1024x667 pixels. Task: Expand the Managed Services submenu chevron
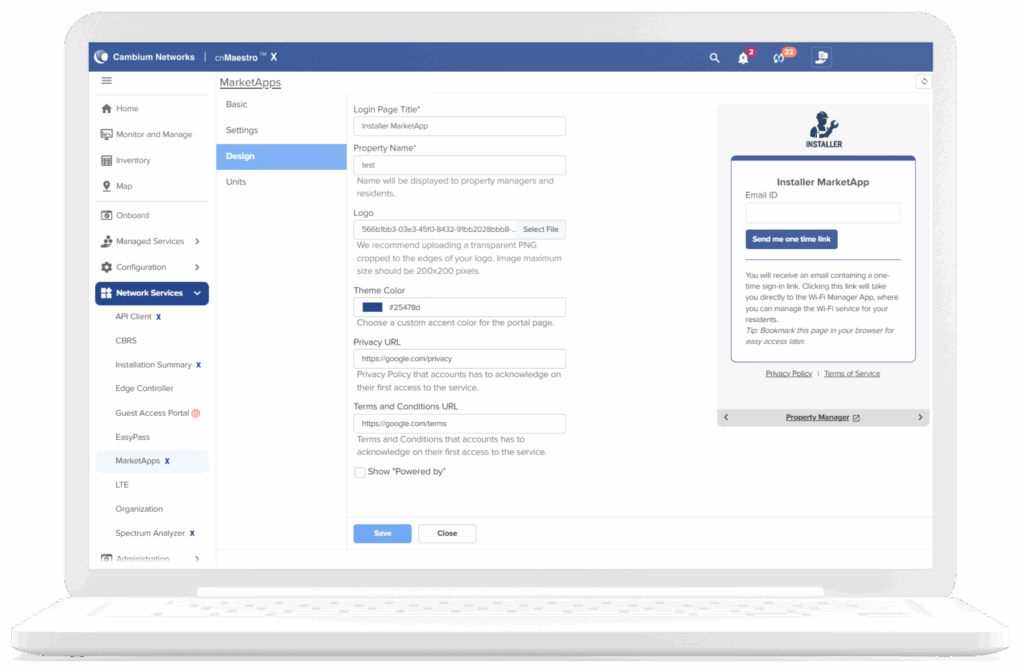pos(197,242)
